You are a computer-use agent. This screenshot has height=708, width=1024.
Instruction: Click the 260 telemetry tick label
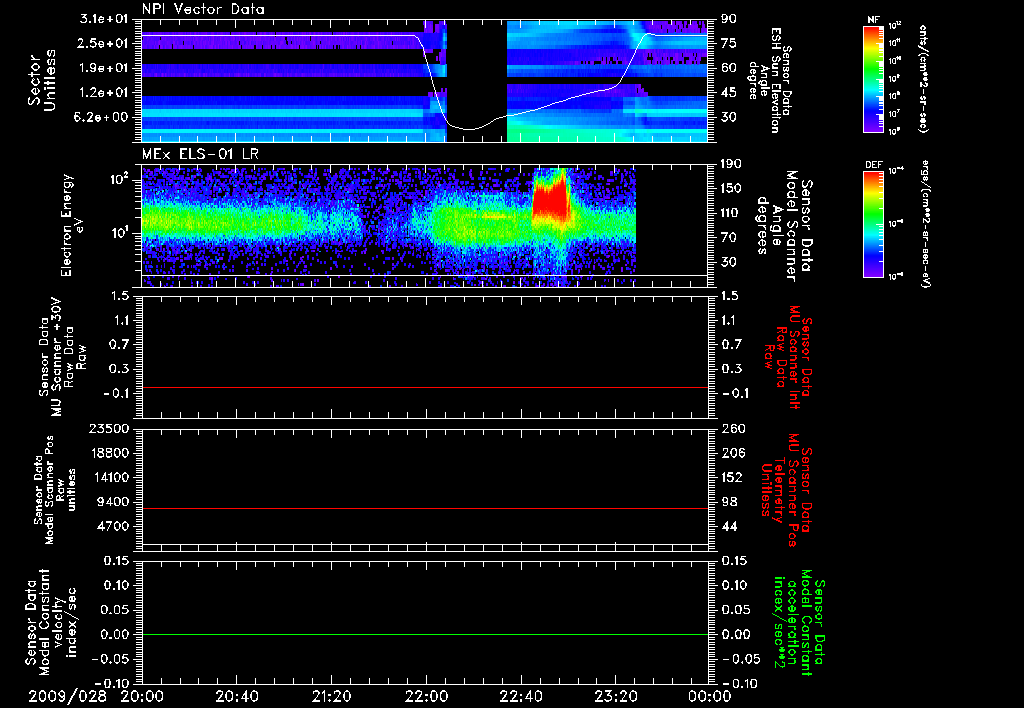pos(732,428)
